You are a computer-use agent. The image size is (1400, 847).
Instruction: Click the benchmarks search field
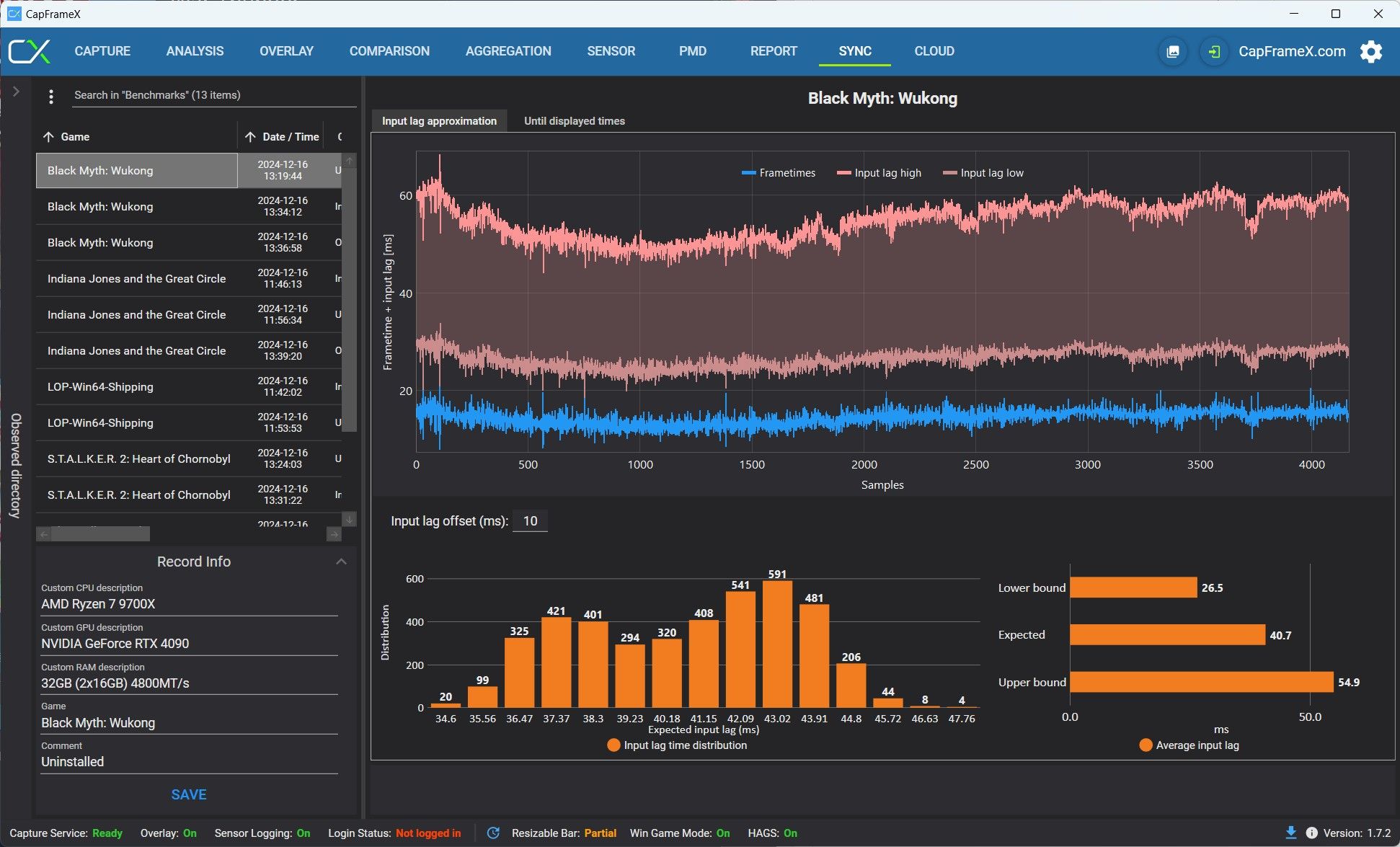215,95
